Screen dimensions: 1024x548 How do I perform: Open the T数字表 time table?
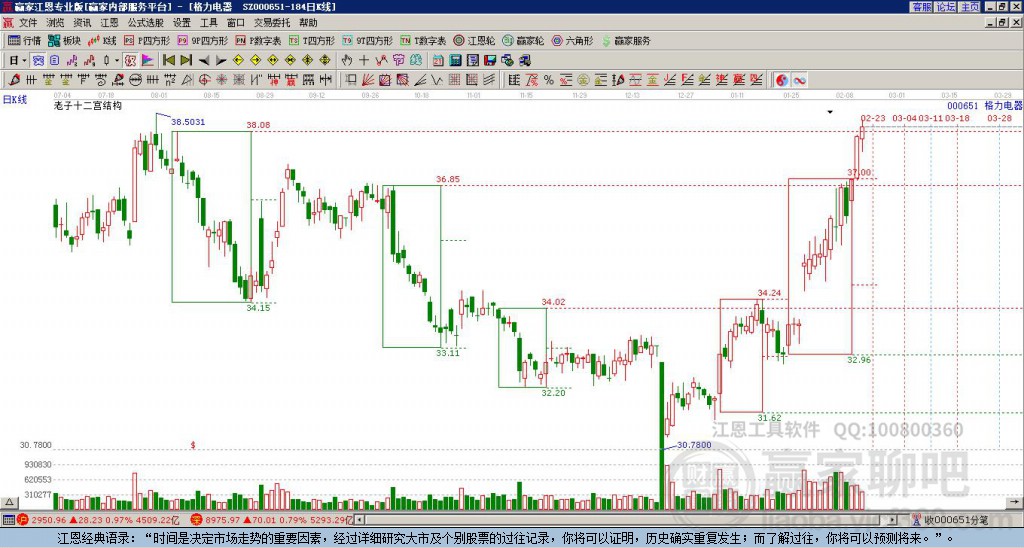[x=423, y=40]
